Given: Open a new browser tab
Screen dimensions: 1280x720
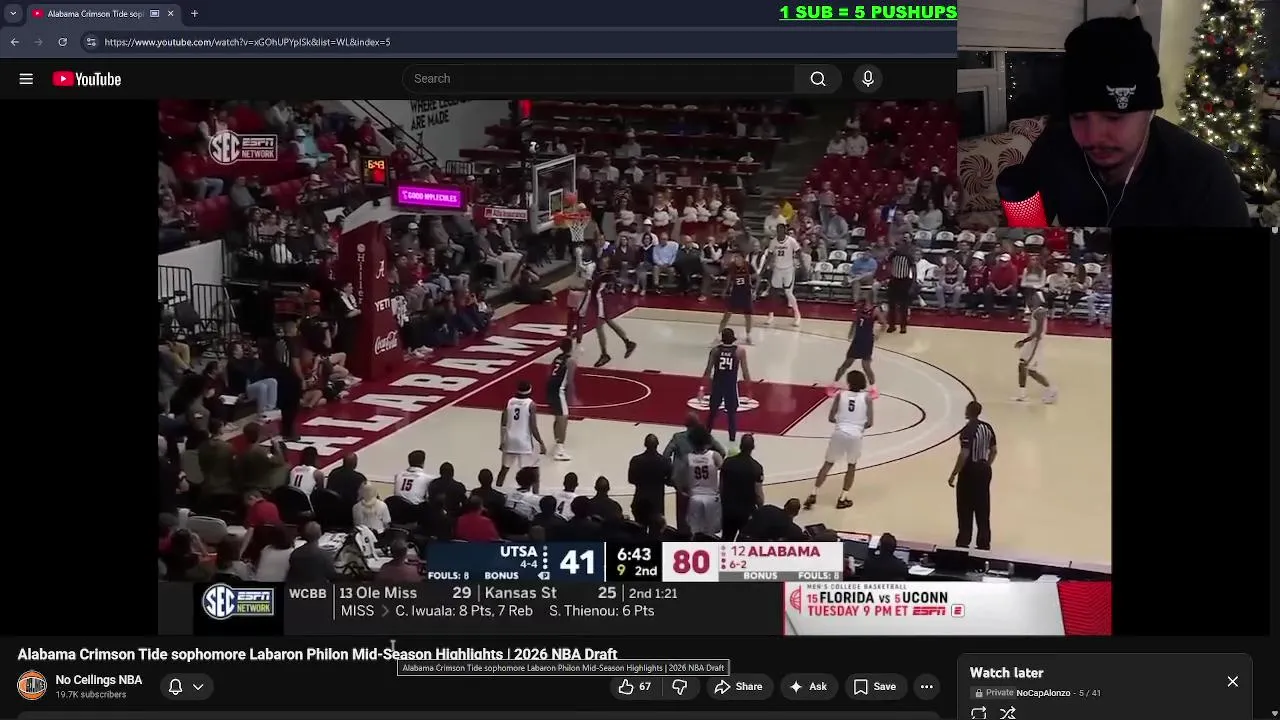Looking at the screenshot, I should 194,13.
